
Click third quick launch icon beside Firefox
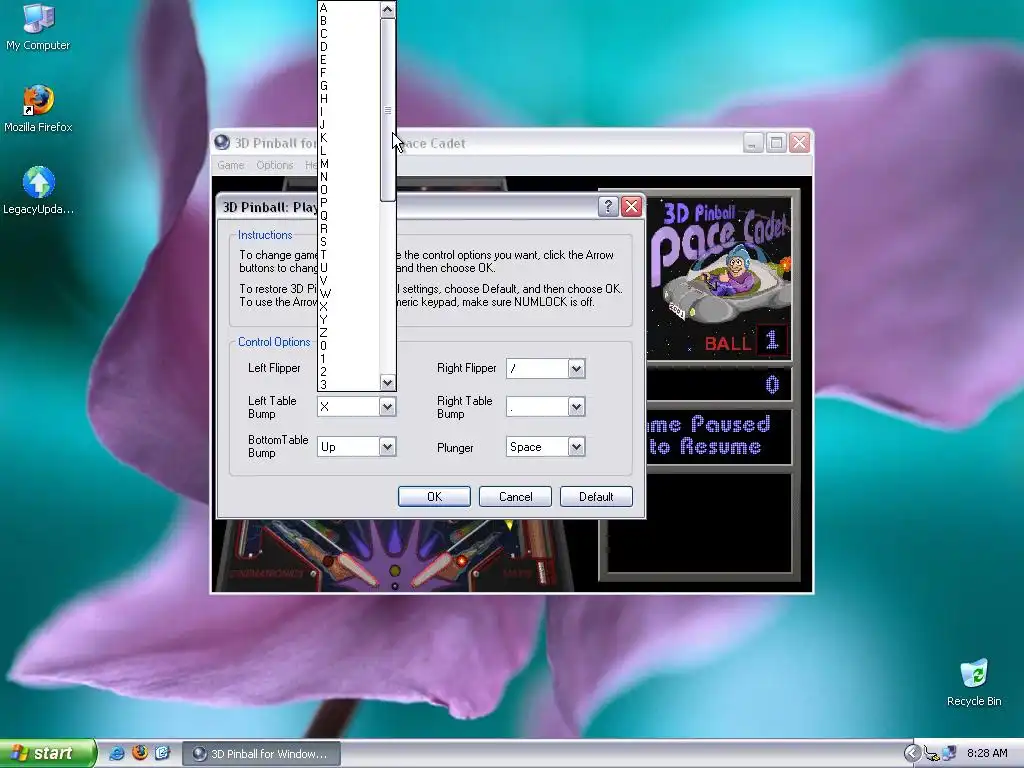pos(162,753)
